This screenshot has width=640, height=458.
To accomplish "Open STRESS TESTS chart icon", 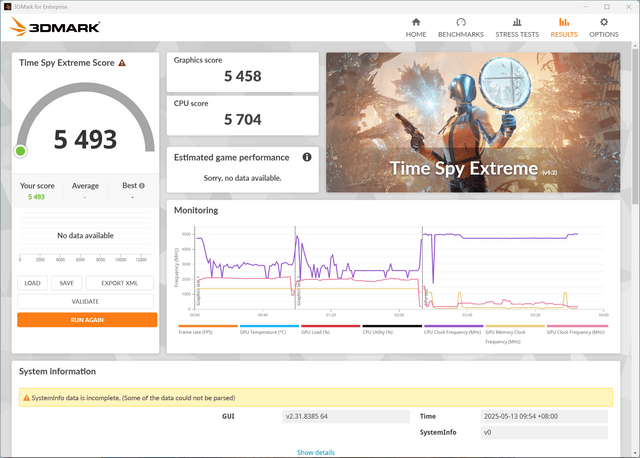I will pyautogui.click(x=517, y=22).
